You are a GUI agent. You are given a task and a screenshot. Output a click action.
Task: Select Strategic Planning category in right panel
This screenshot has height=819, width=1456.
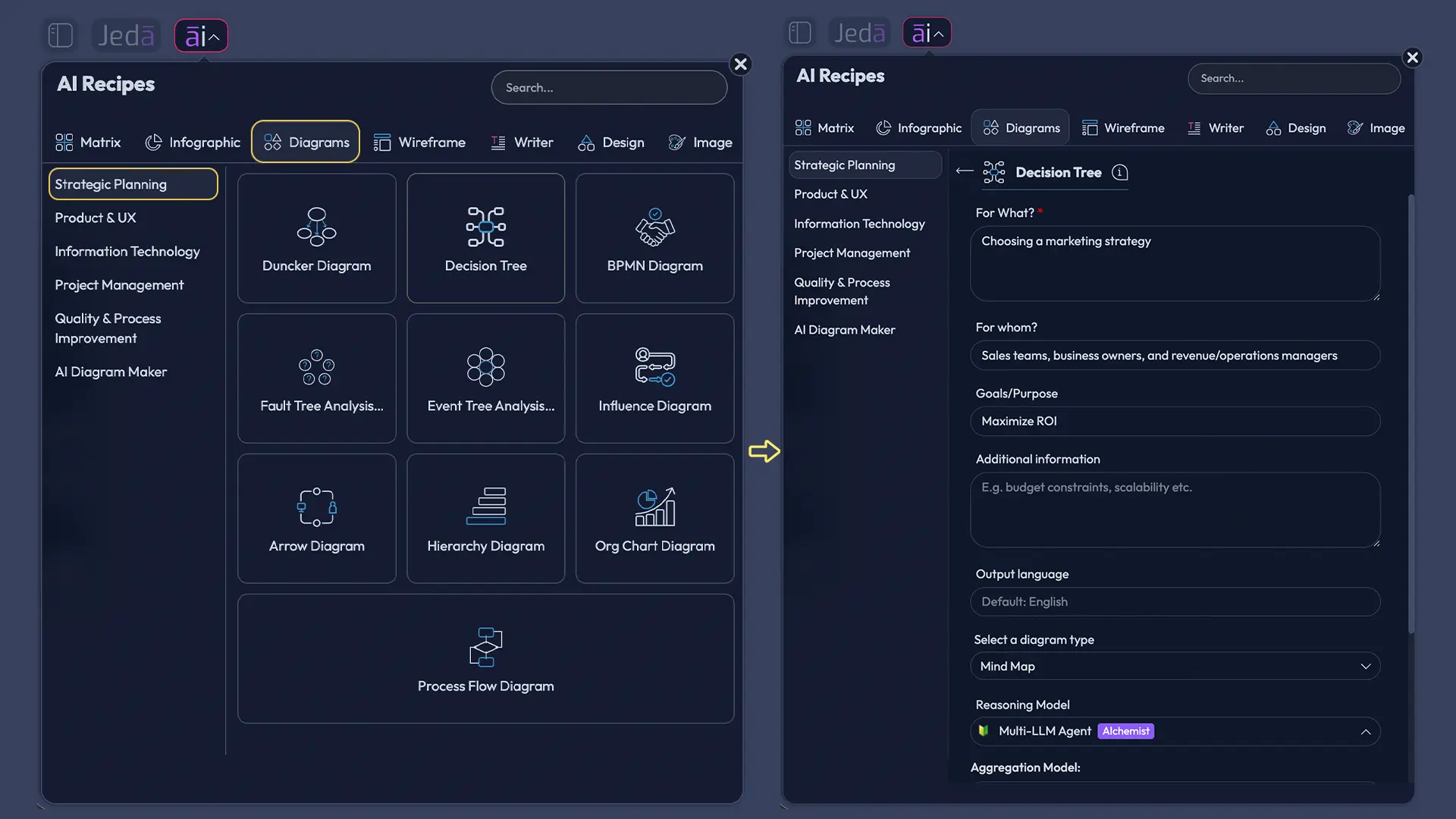pyautogui.click(x=865, y=165)
